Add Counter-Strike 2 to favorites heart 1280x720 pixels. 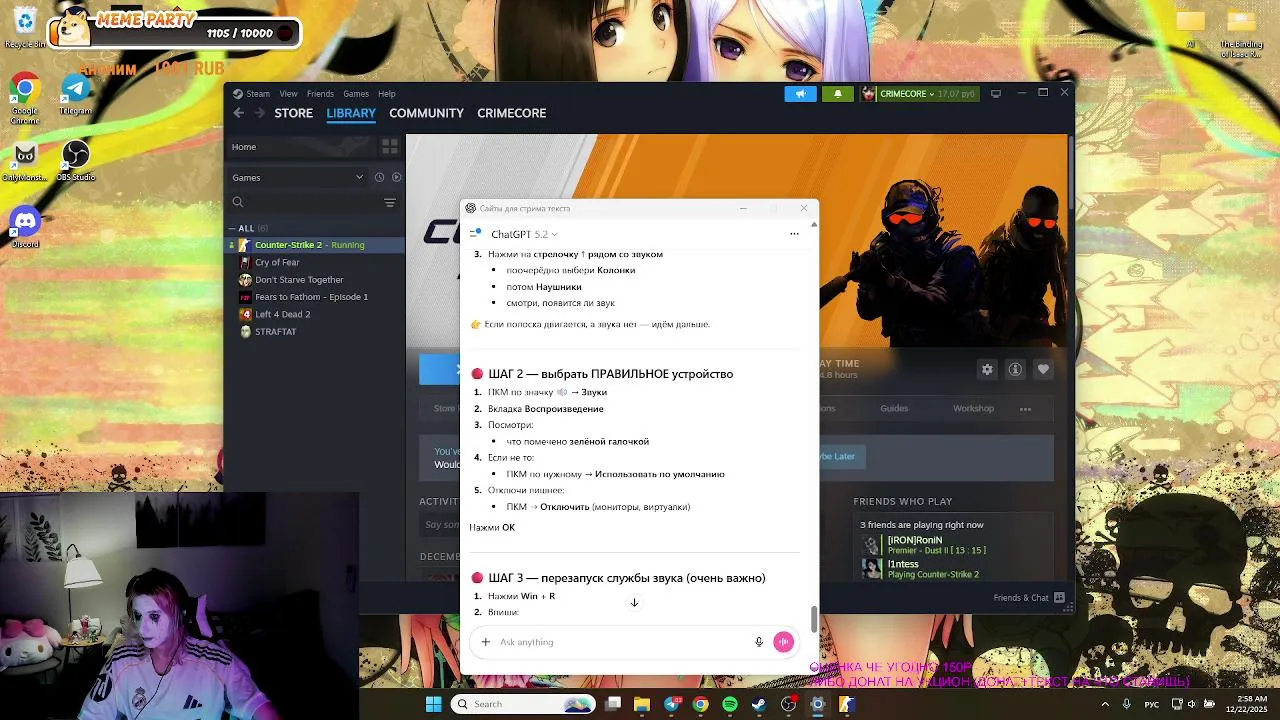[1043, 369]
